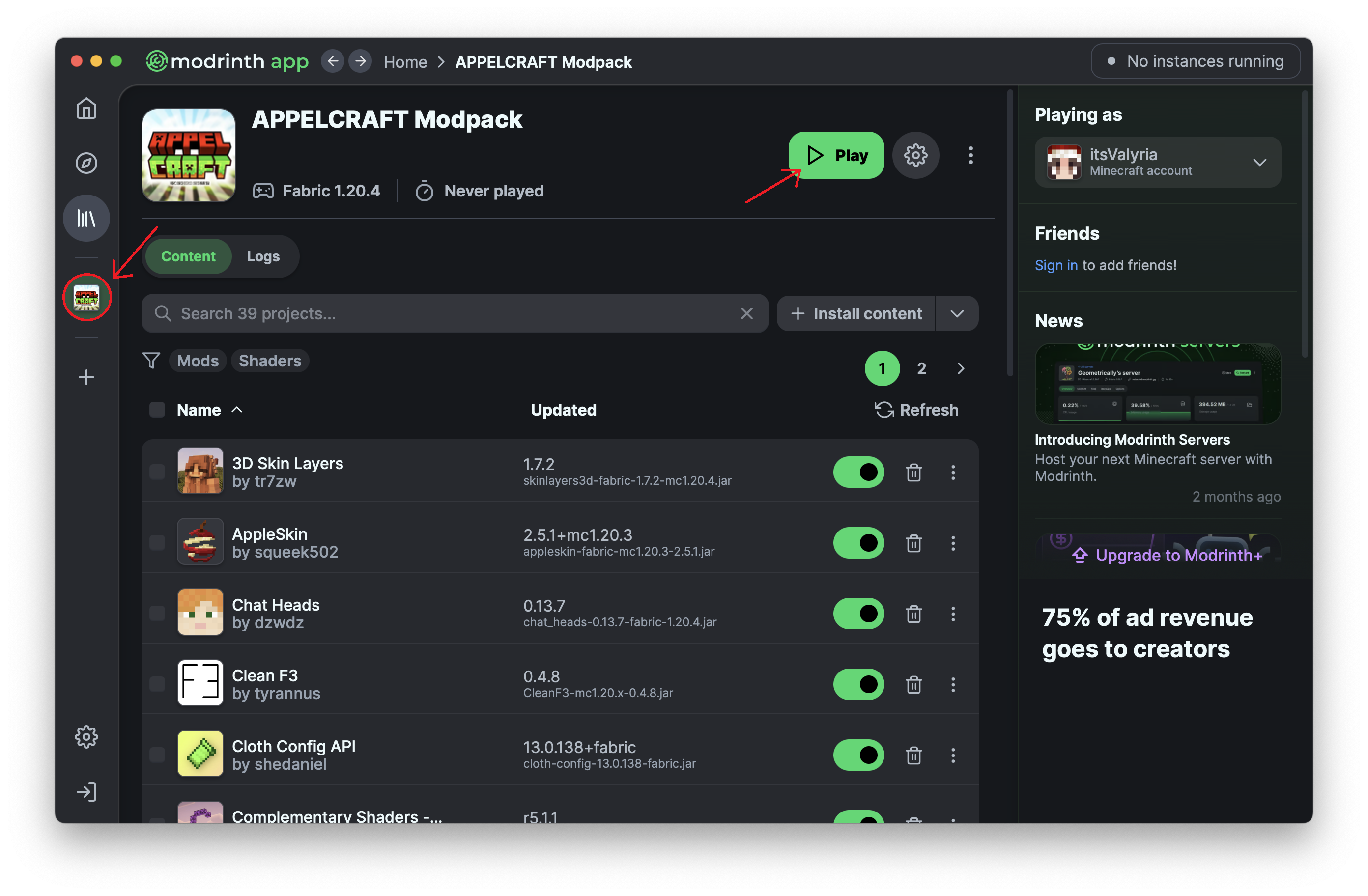Image resolution: width=1368 pixels, height=896 pixels.
Task: Turn off the Clean F3 mod toggle
Action: click(x=858, y=684)
